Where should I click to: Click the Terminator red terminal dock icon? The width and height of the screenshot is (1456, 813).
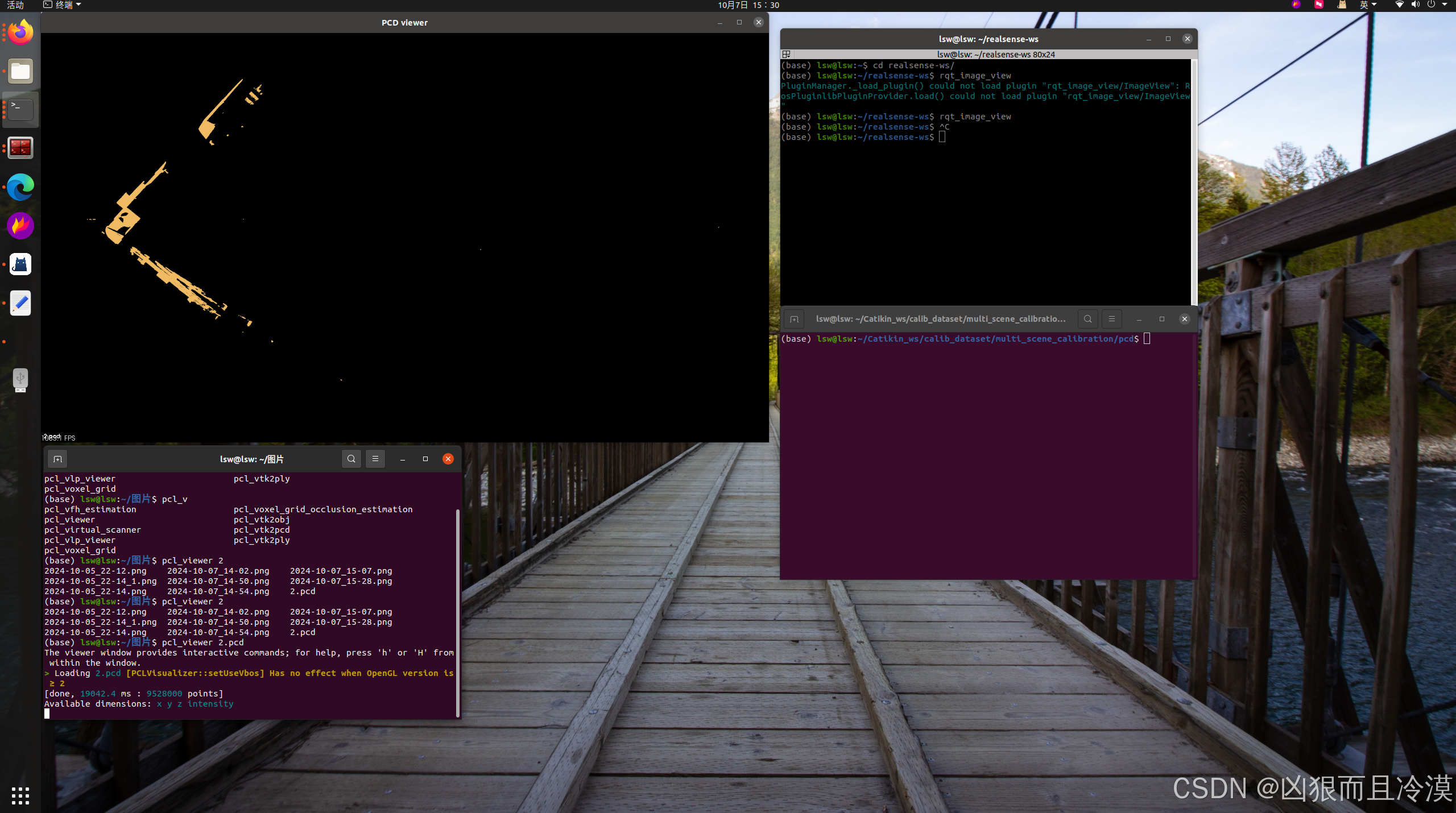(x=20, y=148)
